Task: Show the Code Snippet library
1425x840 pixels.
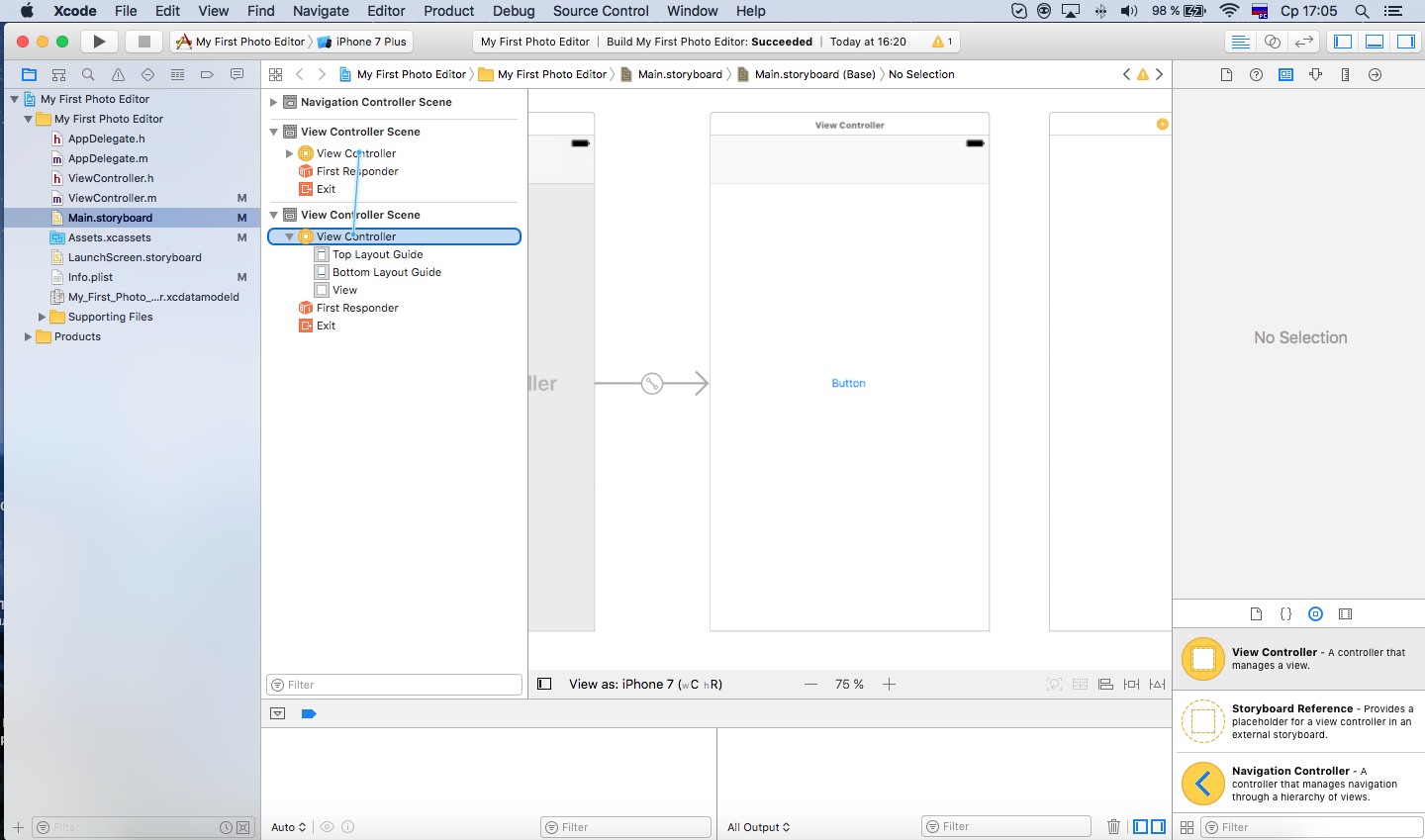Action: (1285, 613)
